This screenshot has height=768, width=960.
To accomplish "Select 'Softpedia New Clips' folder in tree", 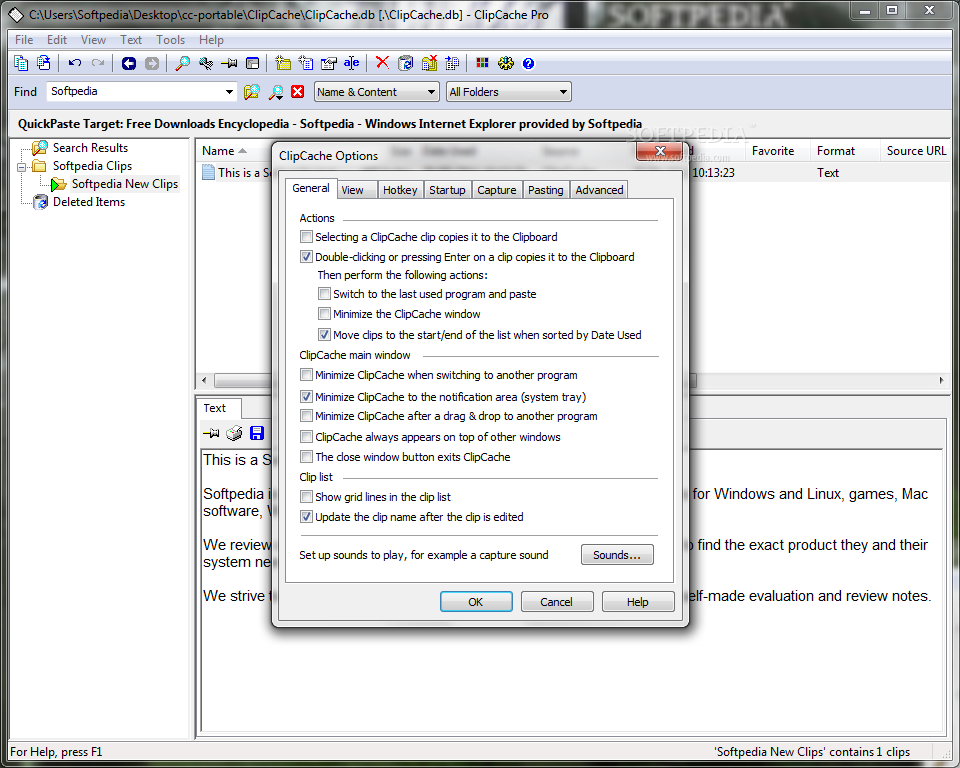I will coord(124,184).
